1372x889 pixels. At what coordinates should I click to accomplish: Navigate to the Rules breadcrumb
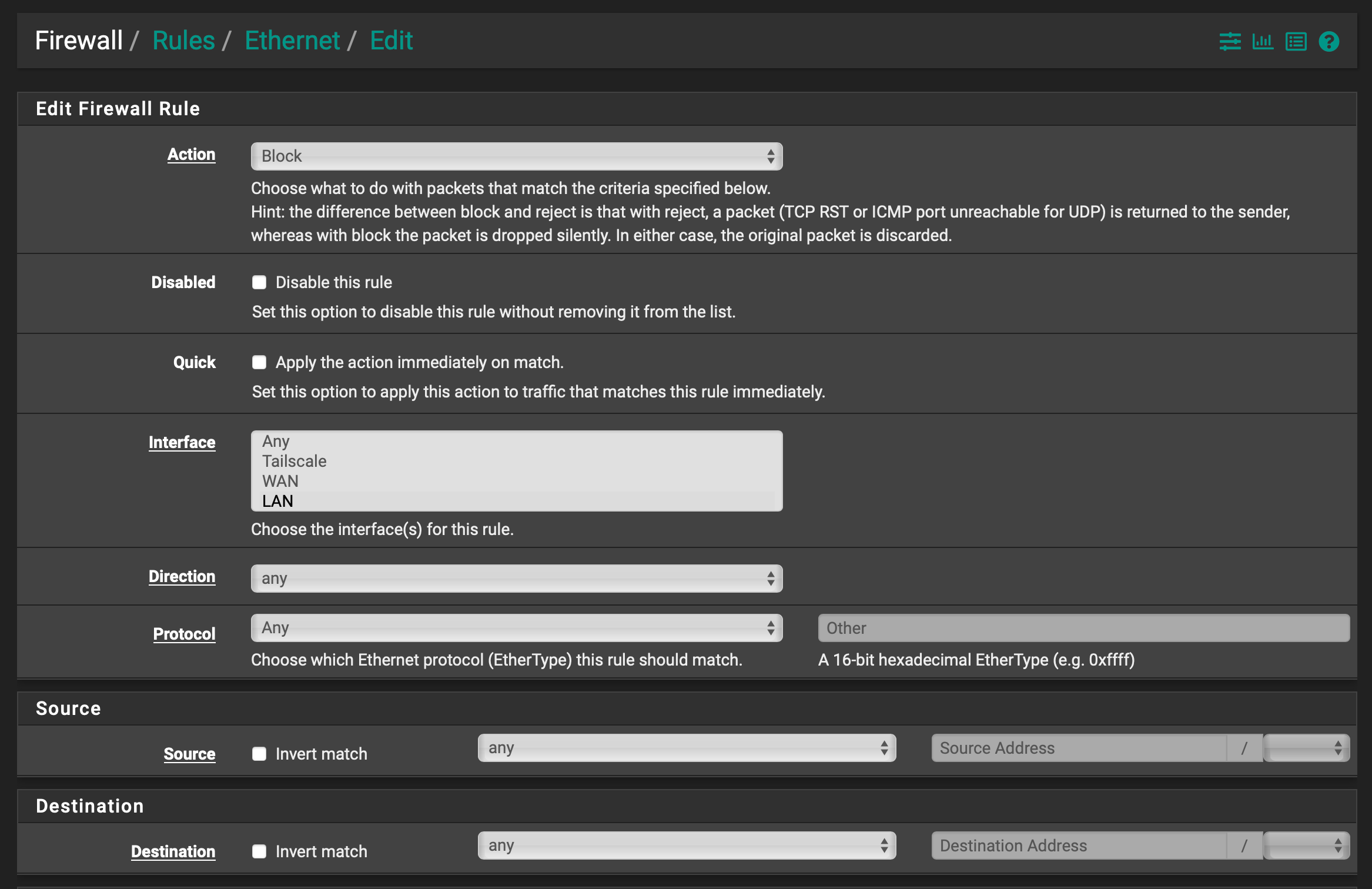pos(183,40)
